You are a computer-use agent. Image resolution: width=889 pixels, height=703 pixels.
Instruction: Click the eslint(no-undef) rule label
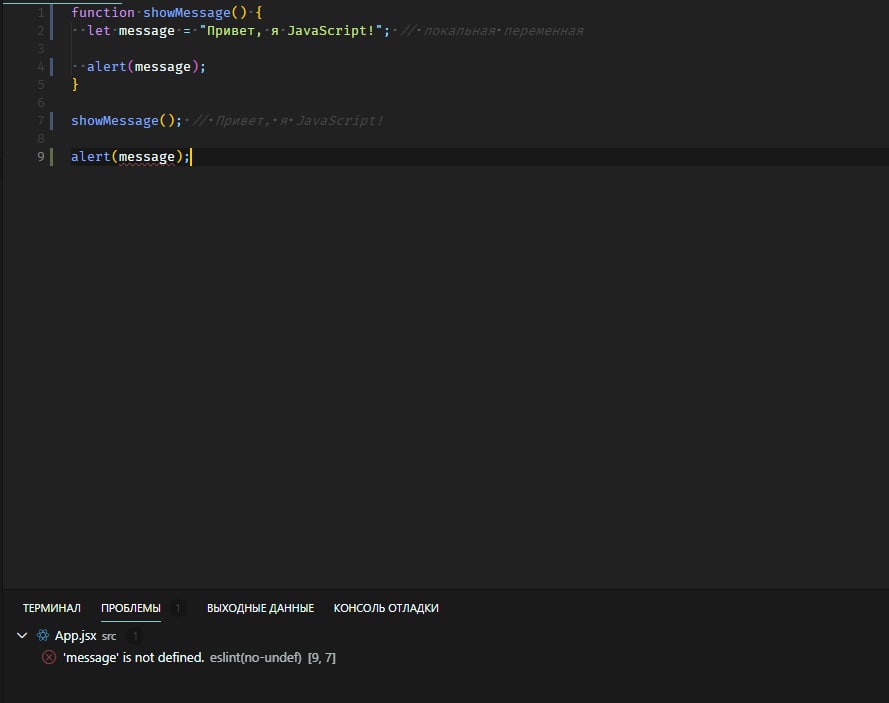(256, 658)
